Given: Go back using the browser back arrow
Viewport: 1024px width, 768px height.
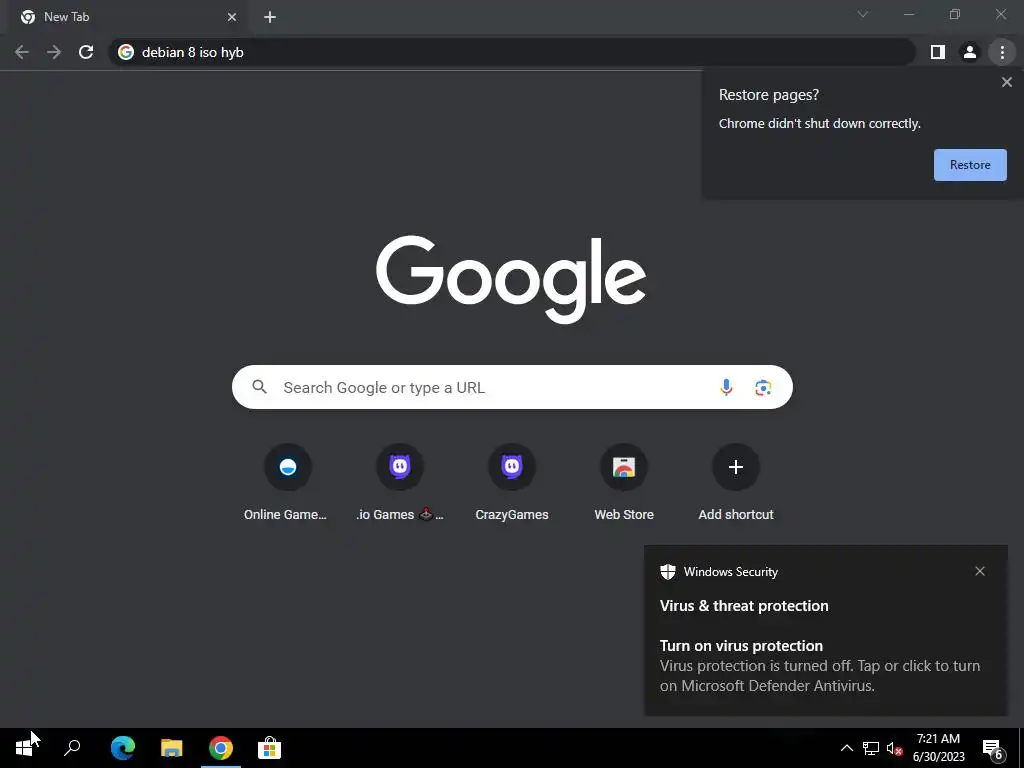Looking at the screenshot, I should pos(22,52).
